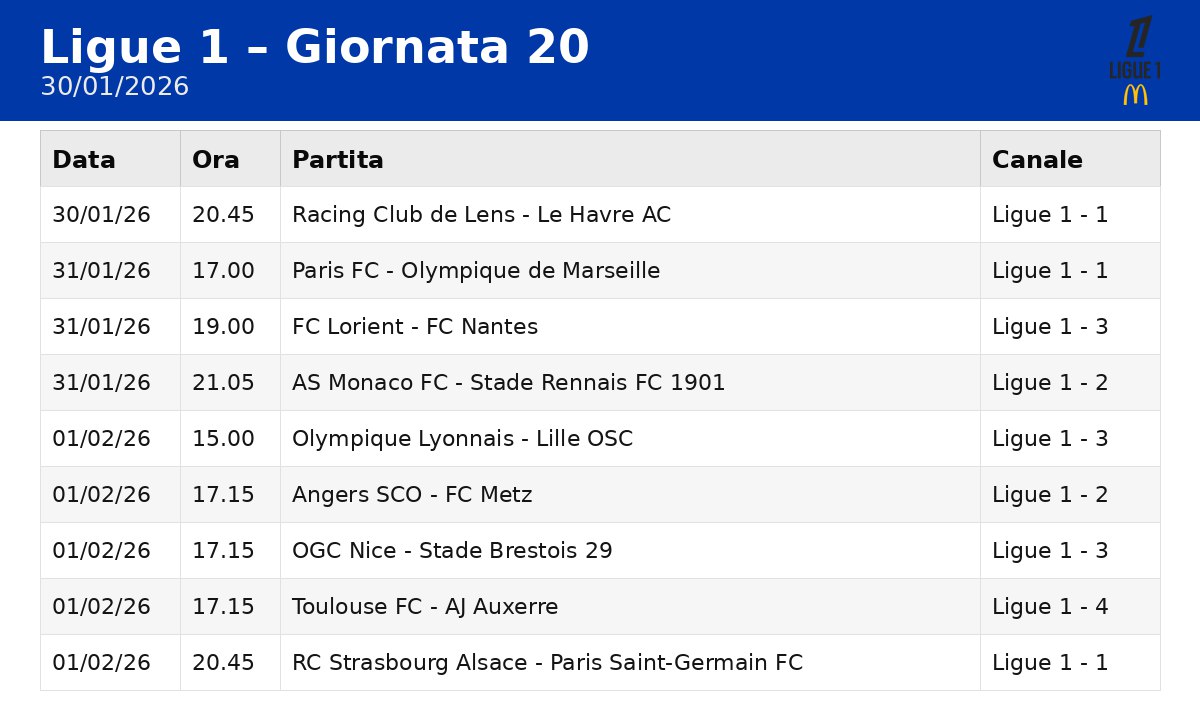Open RC Strasbourg Alsace - Paris Saint-Germain match
This screenshot has width=1200, height=720.
pyautogui.click(x=600, y=663)
